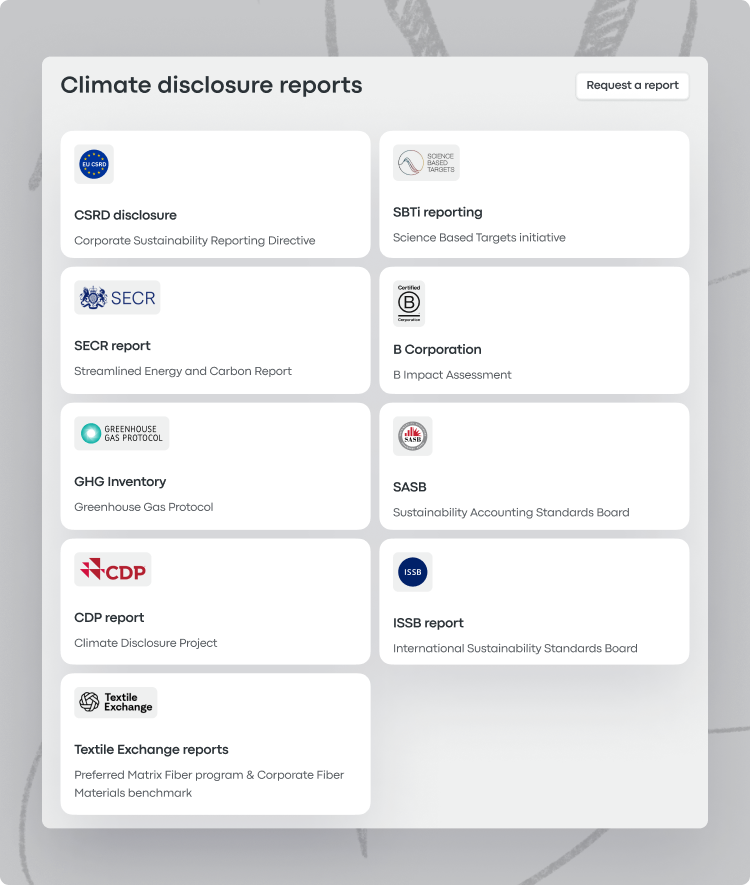Open the ISSB report title
Viewport: 750px width, 885px height.
point(428,623)
